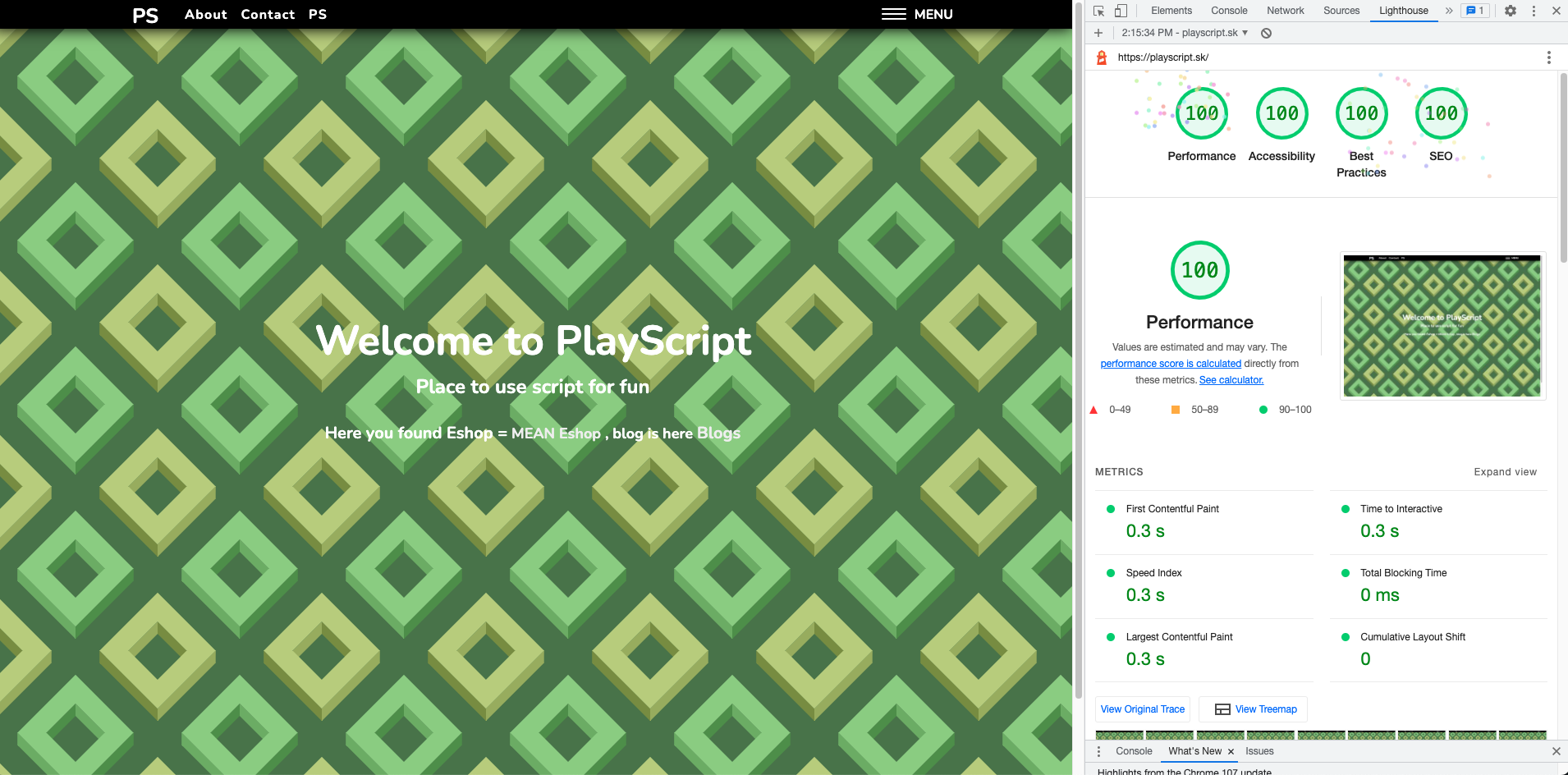Image resolution: width=1568 pixels, height=775 pixels.
Task: Click the Lighthouse report scrollbar
Action: [x=1563, y=168]
